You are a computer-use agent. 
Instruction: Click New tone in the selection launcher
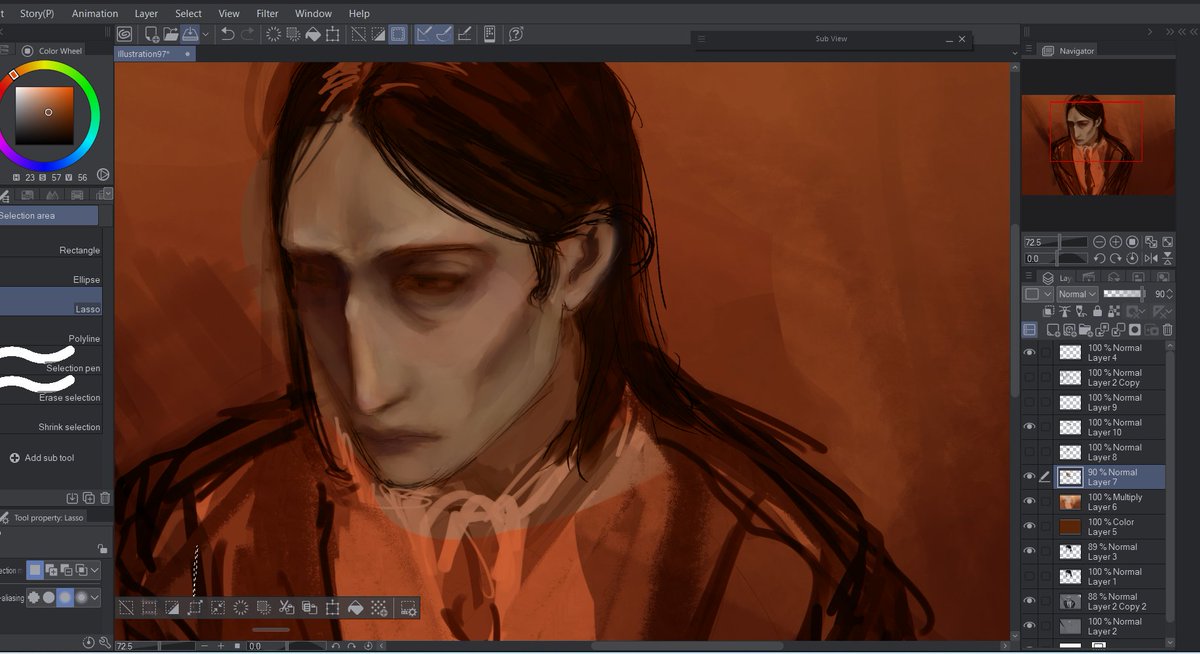379,607
